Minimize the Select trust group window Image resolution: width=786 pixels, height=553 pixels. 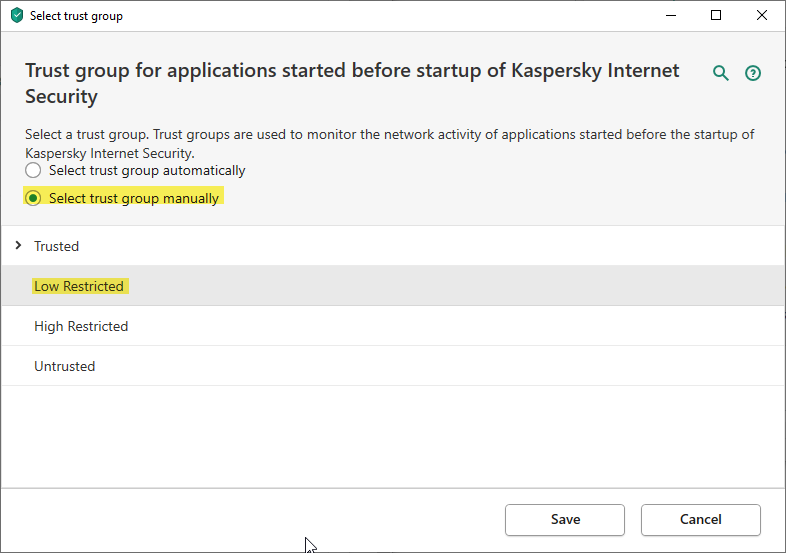[669, 16]
